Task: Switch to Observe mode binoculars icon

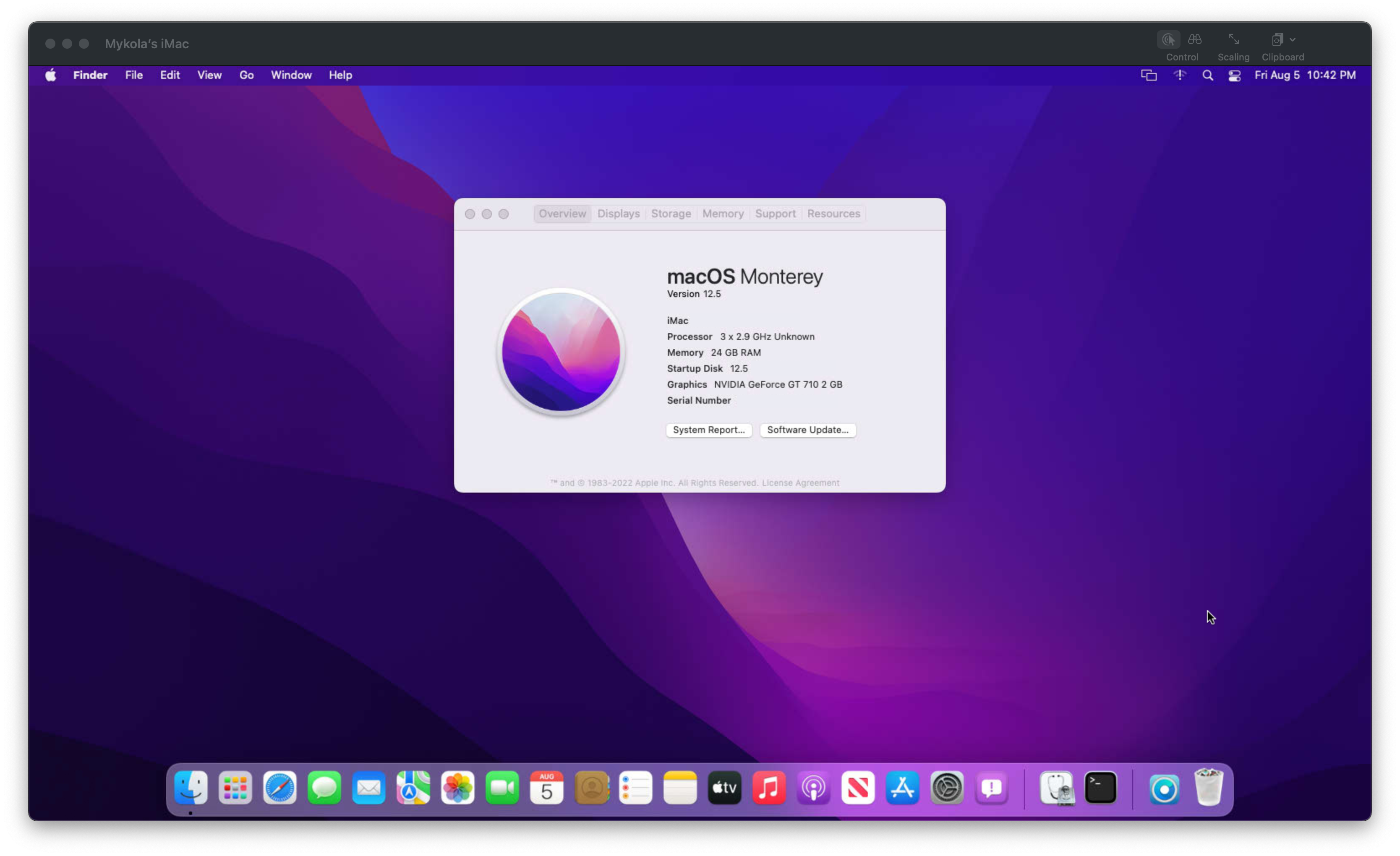Action: click(1194, 40)
